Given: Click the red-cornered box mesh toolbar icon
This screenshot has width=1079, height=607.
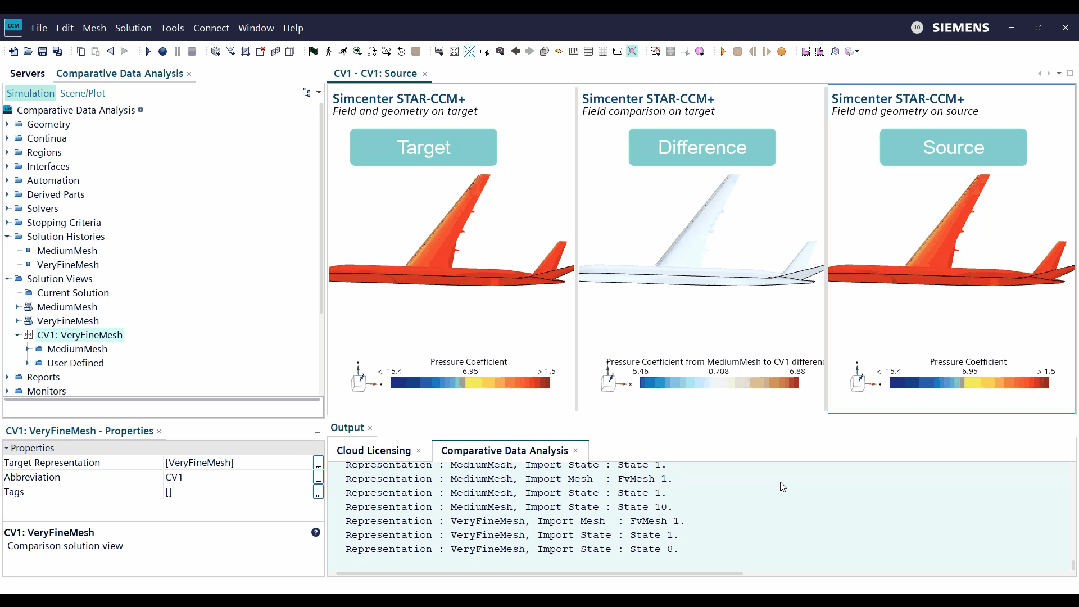Looking at the screenshot, I should click(x=260, y=52).
